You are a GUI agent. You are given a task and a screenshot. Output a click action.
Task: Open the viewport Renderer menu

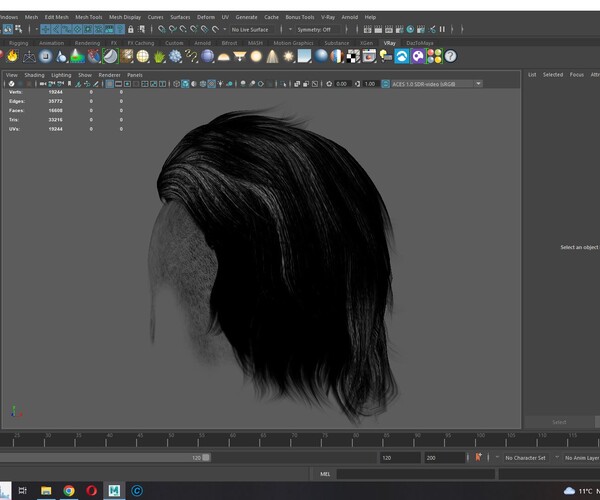click(x=109, y=75)
